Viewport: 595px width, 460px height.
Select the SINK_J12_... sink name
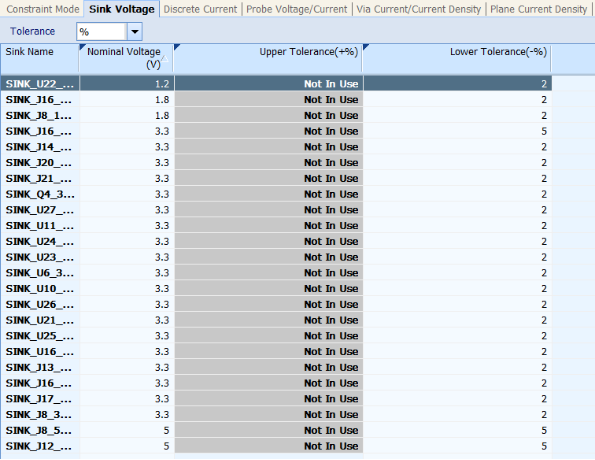tap(40, 446)
